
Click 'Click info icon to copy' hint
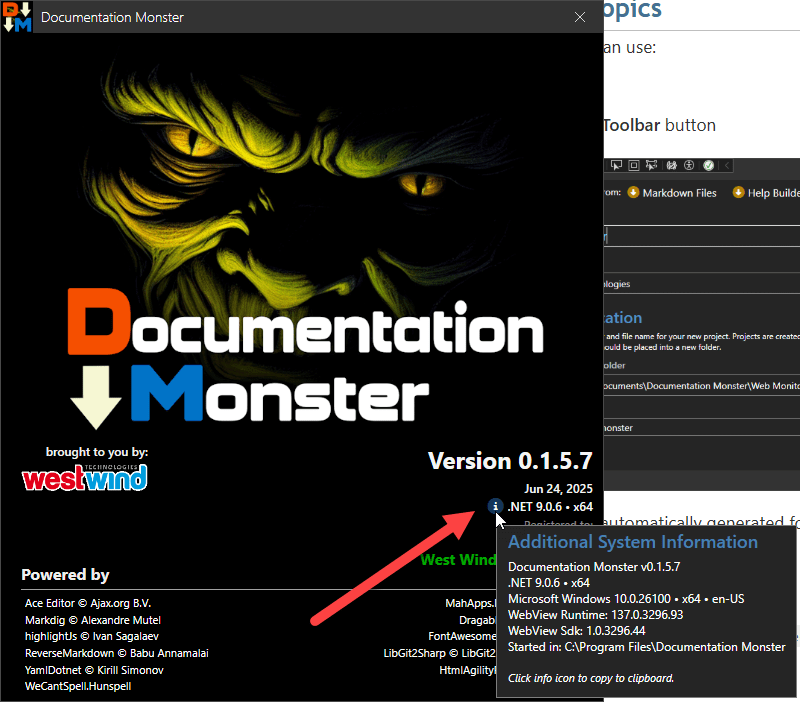591,678
